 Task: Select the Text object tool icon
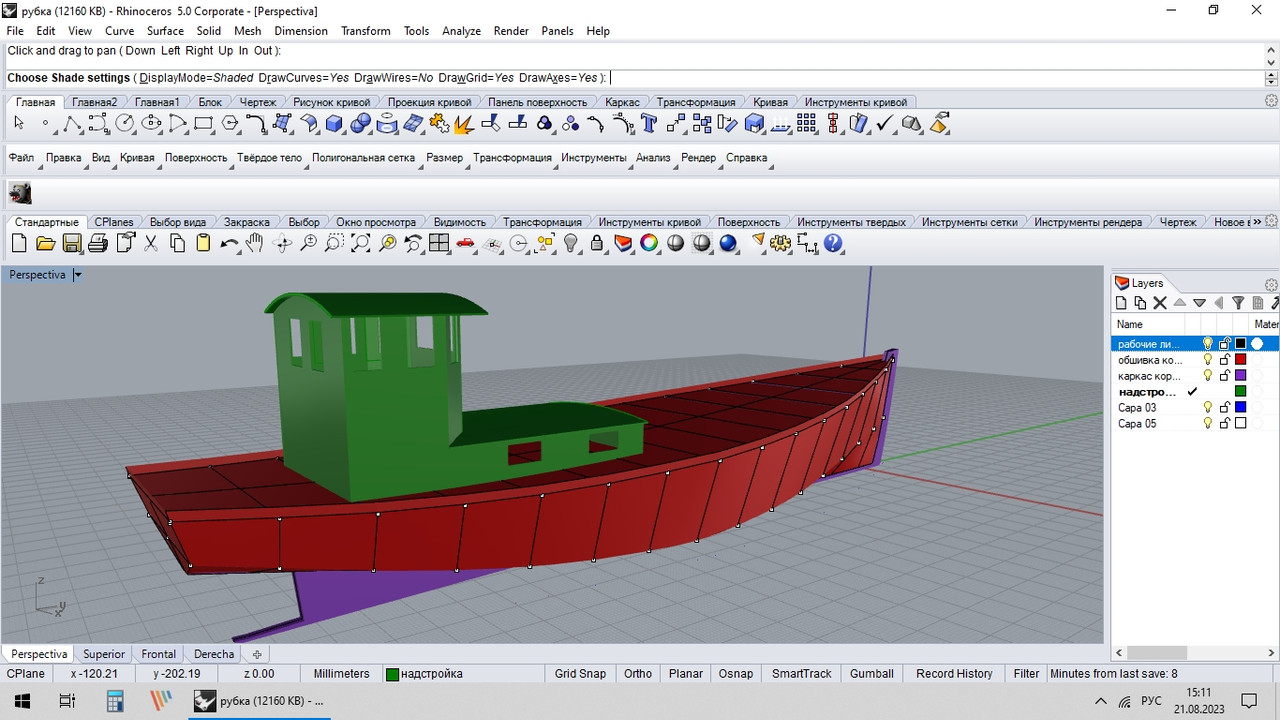coord(648,124)
